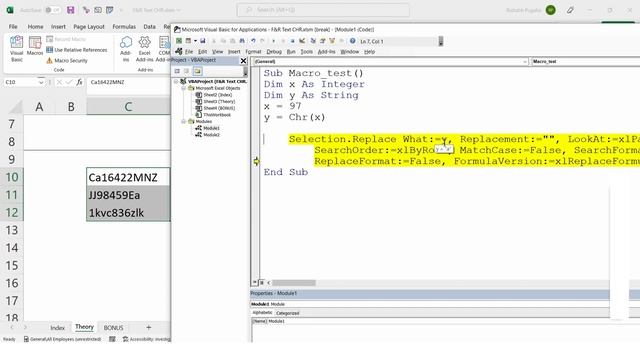Screen dimensions: 640x360
Task: Switch to Categorized tab in Properties
Action: tap(287, 313)
